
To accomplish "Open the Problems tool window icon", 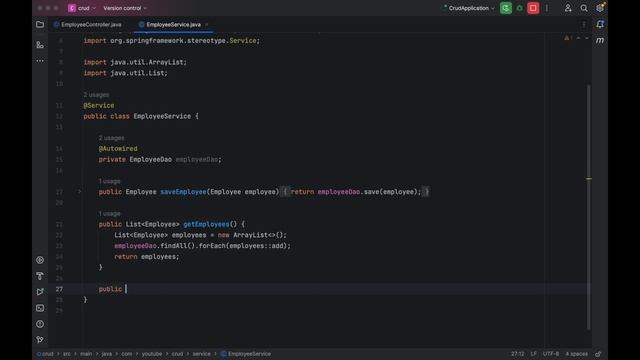I will (x=40, y=324).
